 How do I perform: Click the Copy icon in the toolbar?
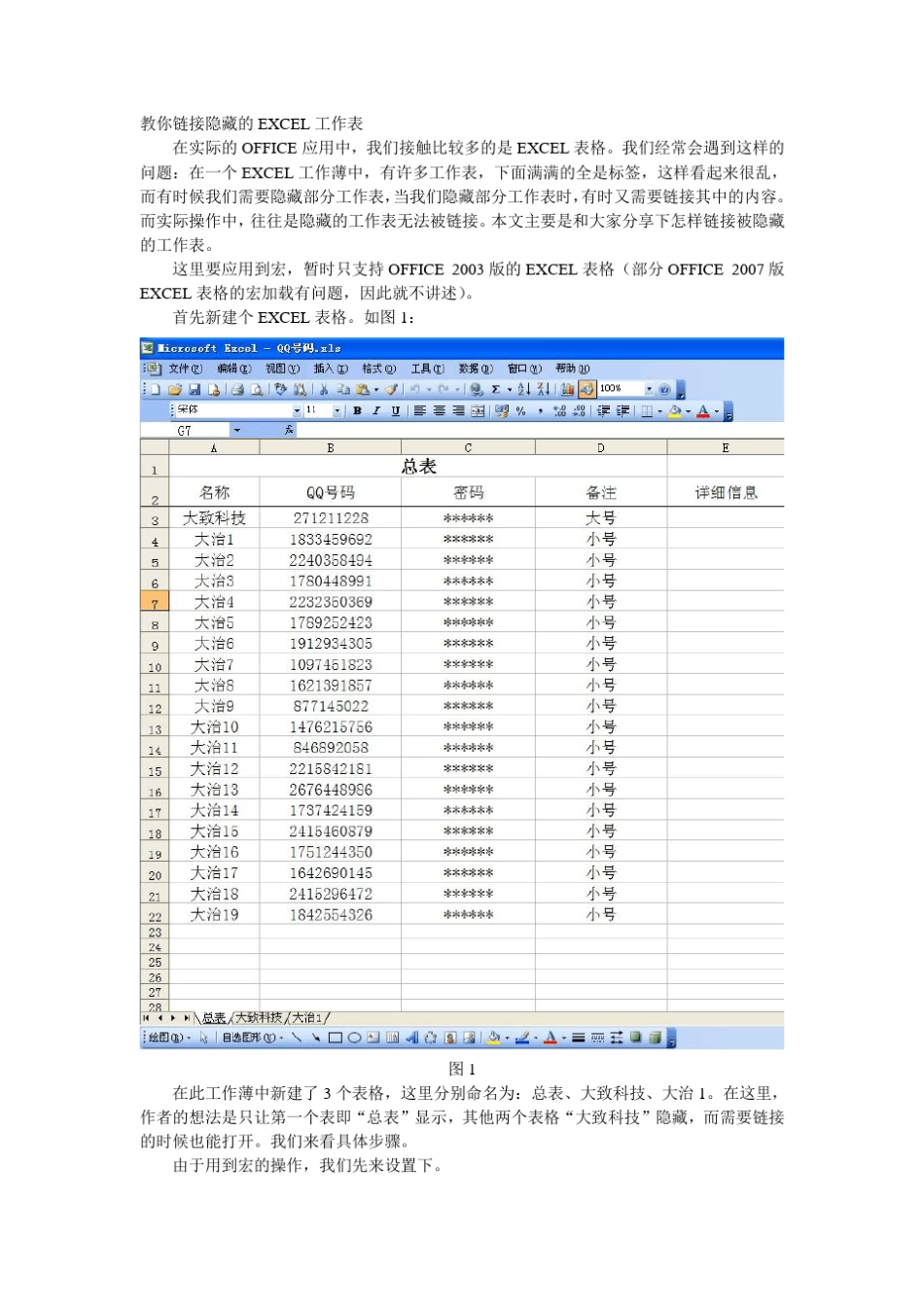[342, 389]
